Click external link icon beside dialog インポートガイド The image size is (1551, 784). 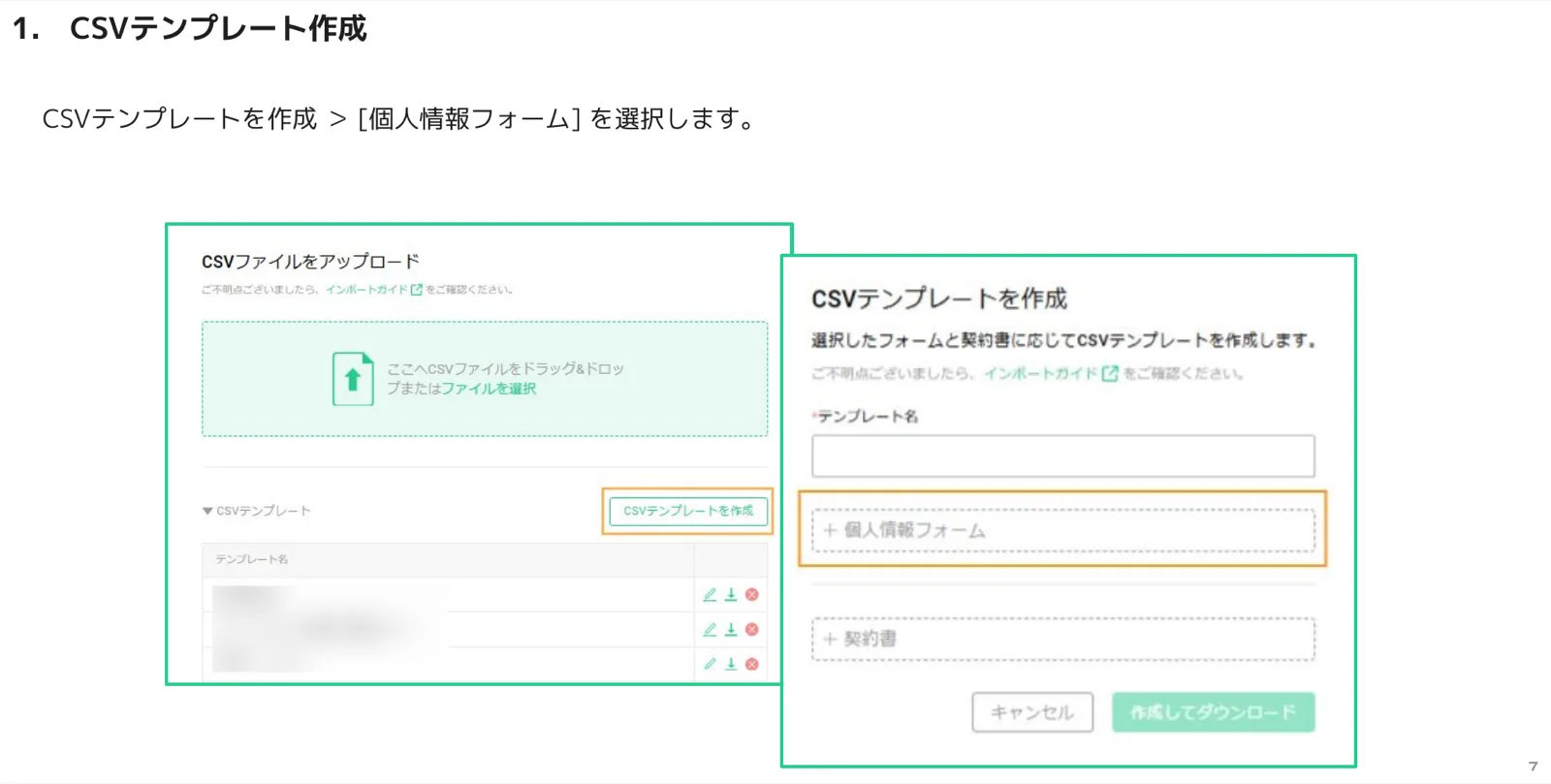coord(1110,373)
